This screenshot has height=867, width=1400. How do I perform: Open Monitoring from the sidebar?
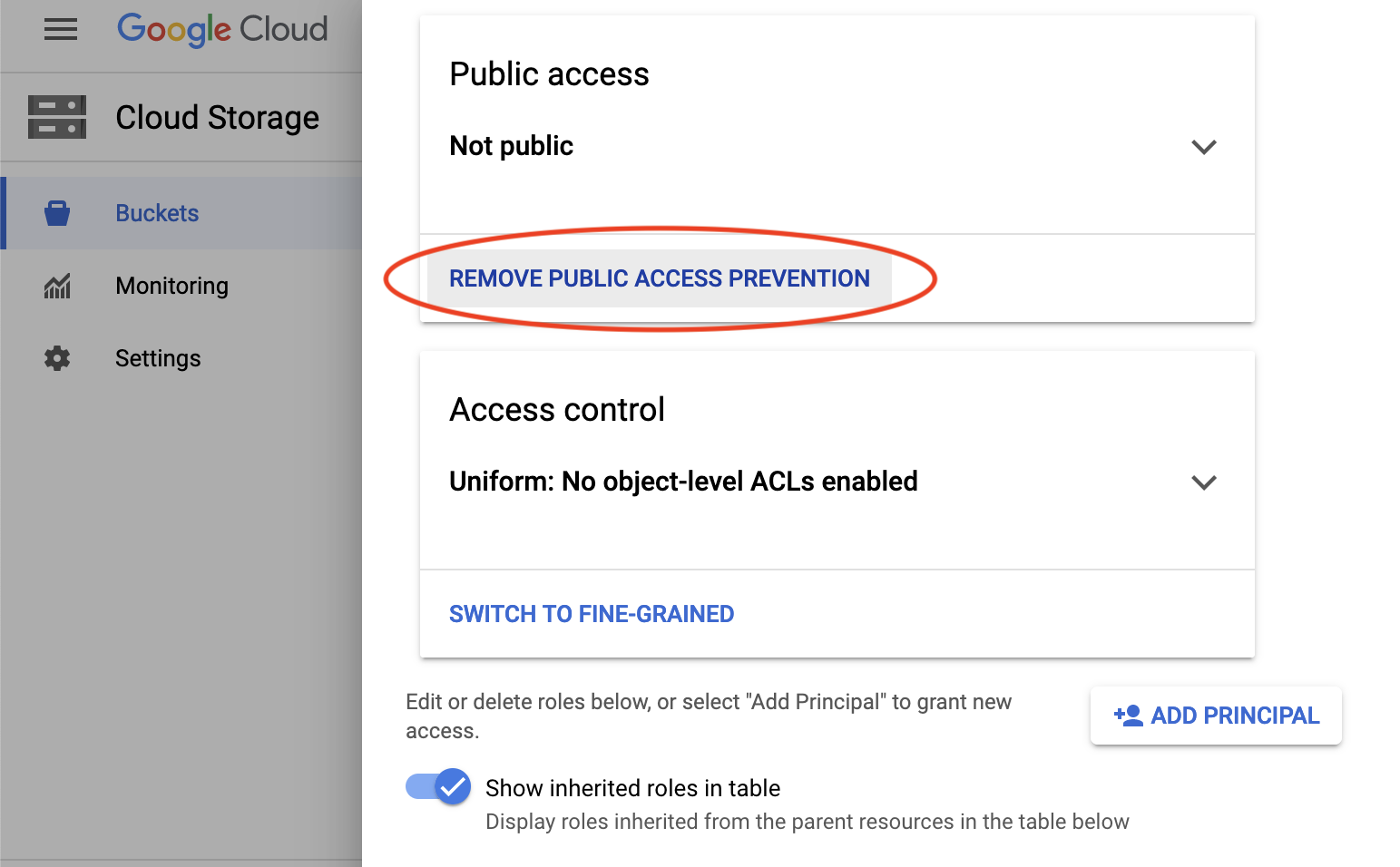172,286
